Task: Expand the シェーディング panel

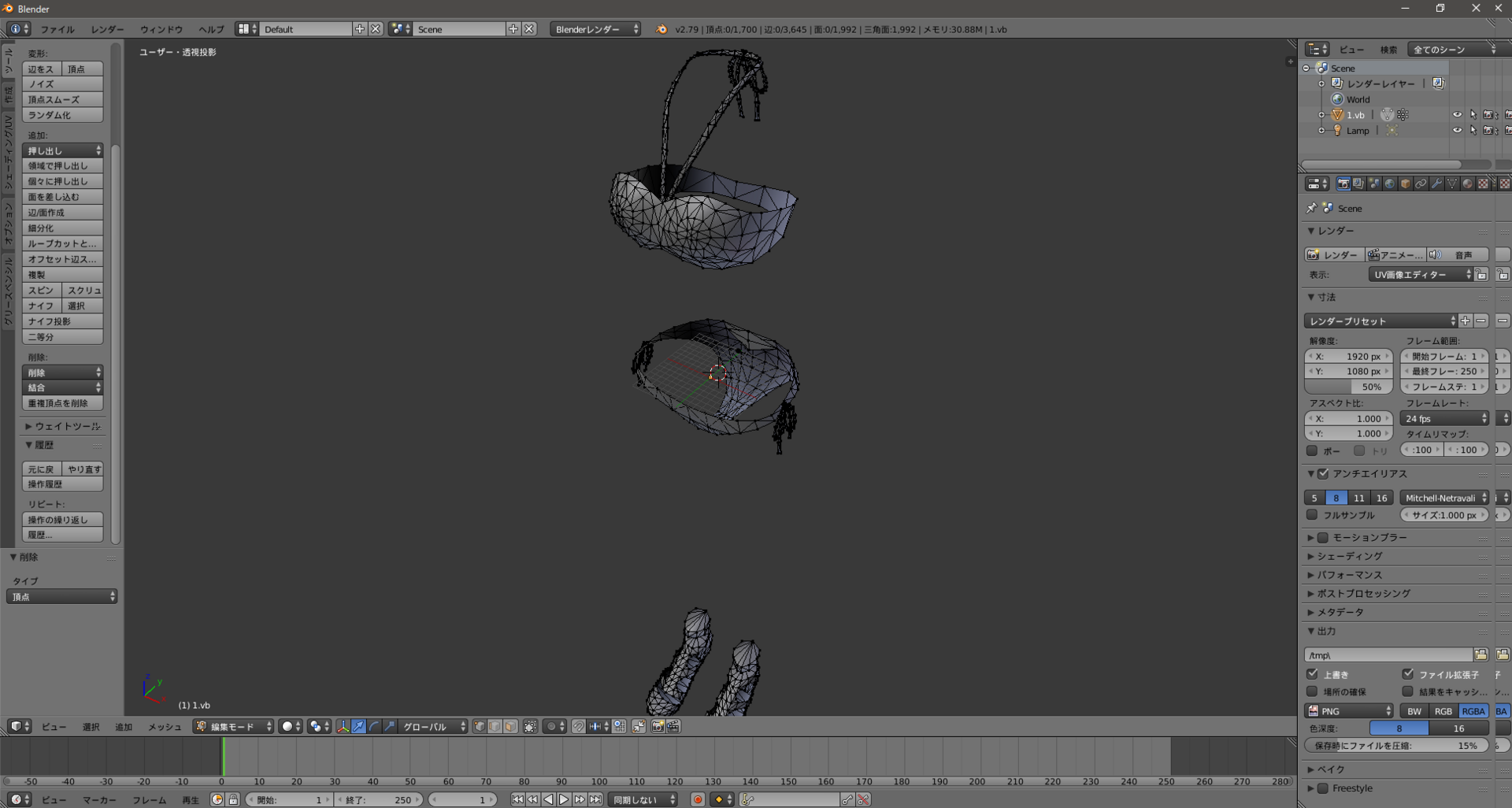Action: [1350, 556]
